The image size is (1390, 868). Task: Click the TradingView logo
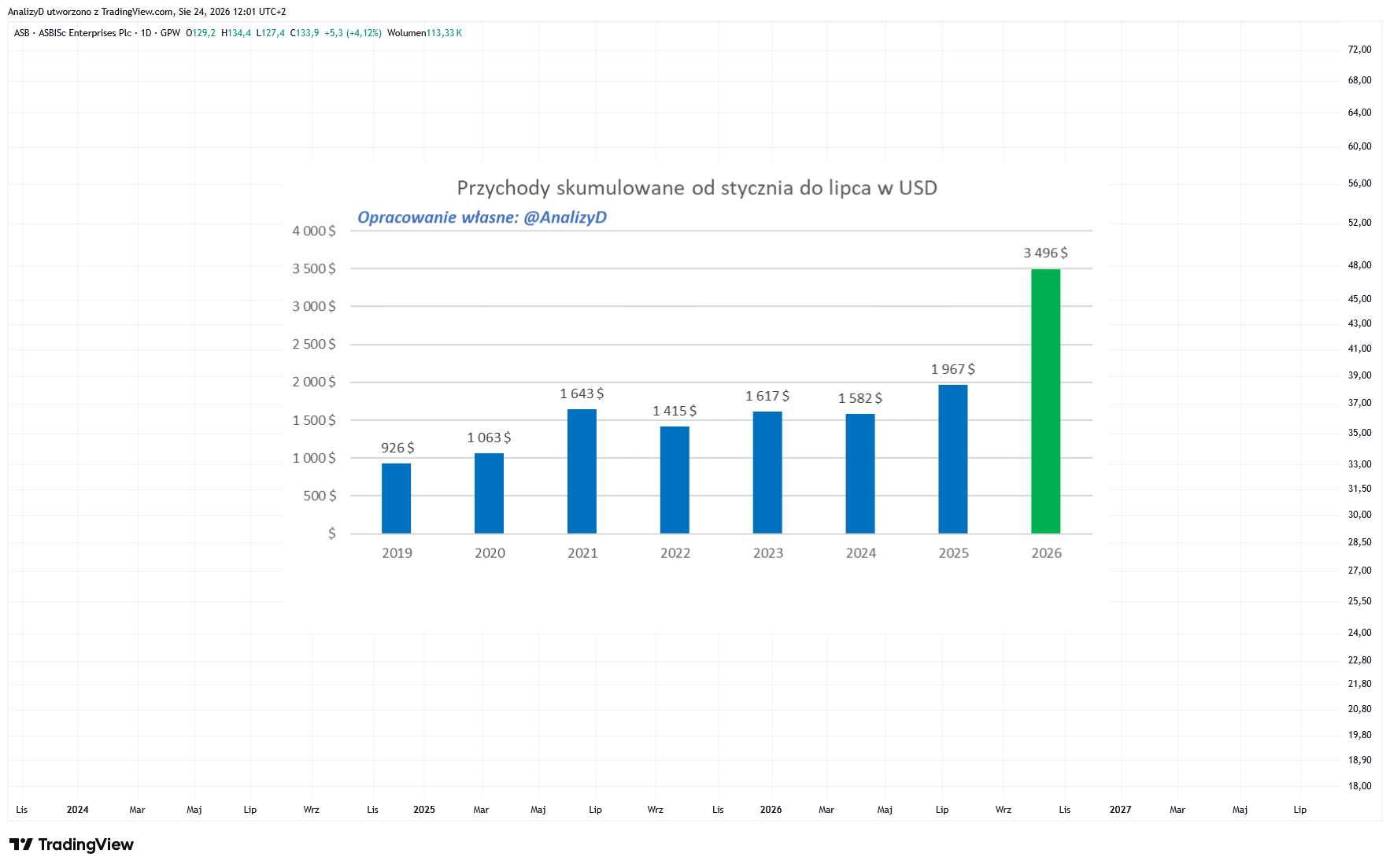pyautogui.click(x=71, y=844)
